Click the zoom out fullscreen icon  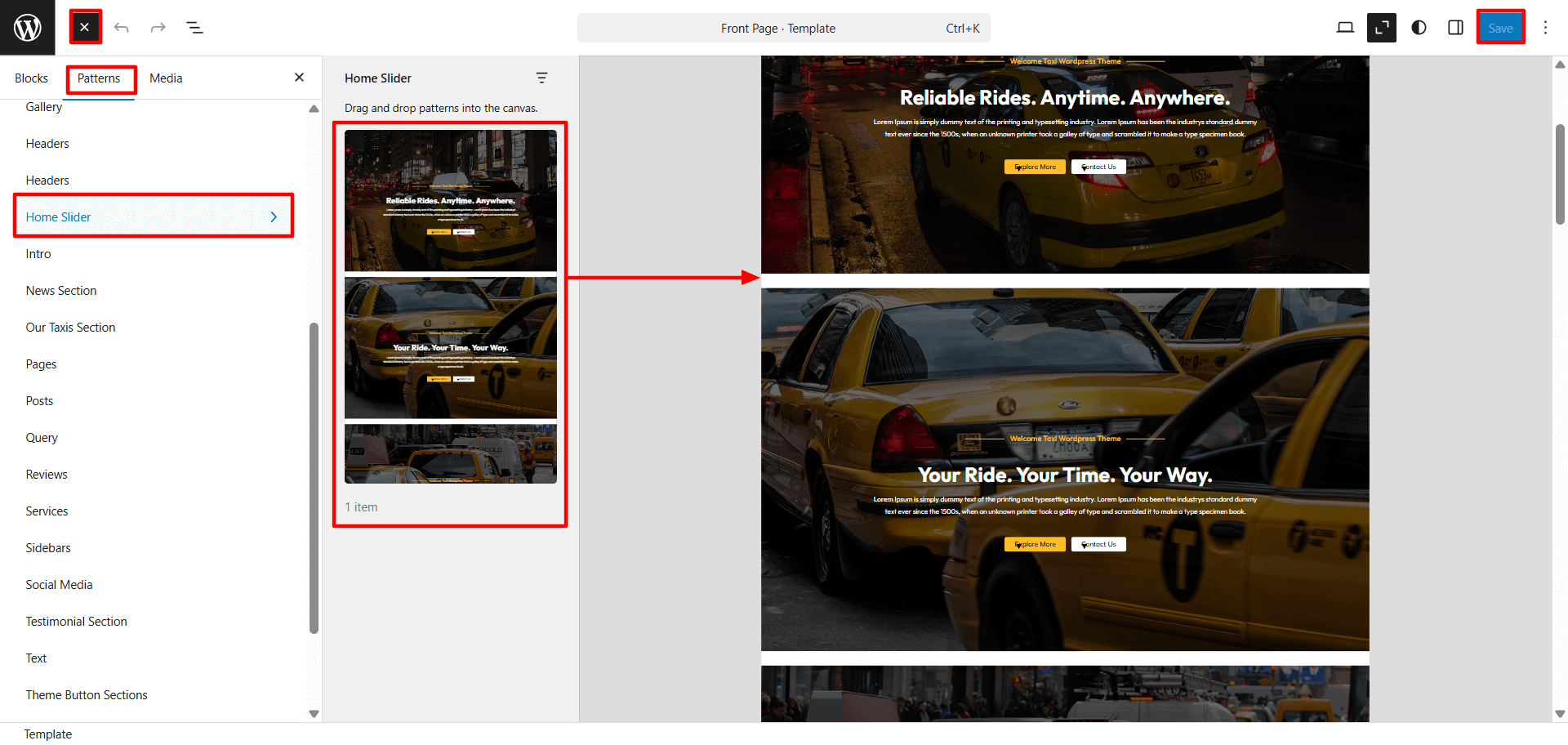[1382, 28]
